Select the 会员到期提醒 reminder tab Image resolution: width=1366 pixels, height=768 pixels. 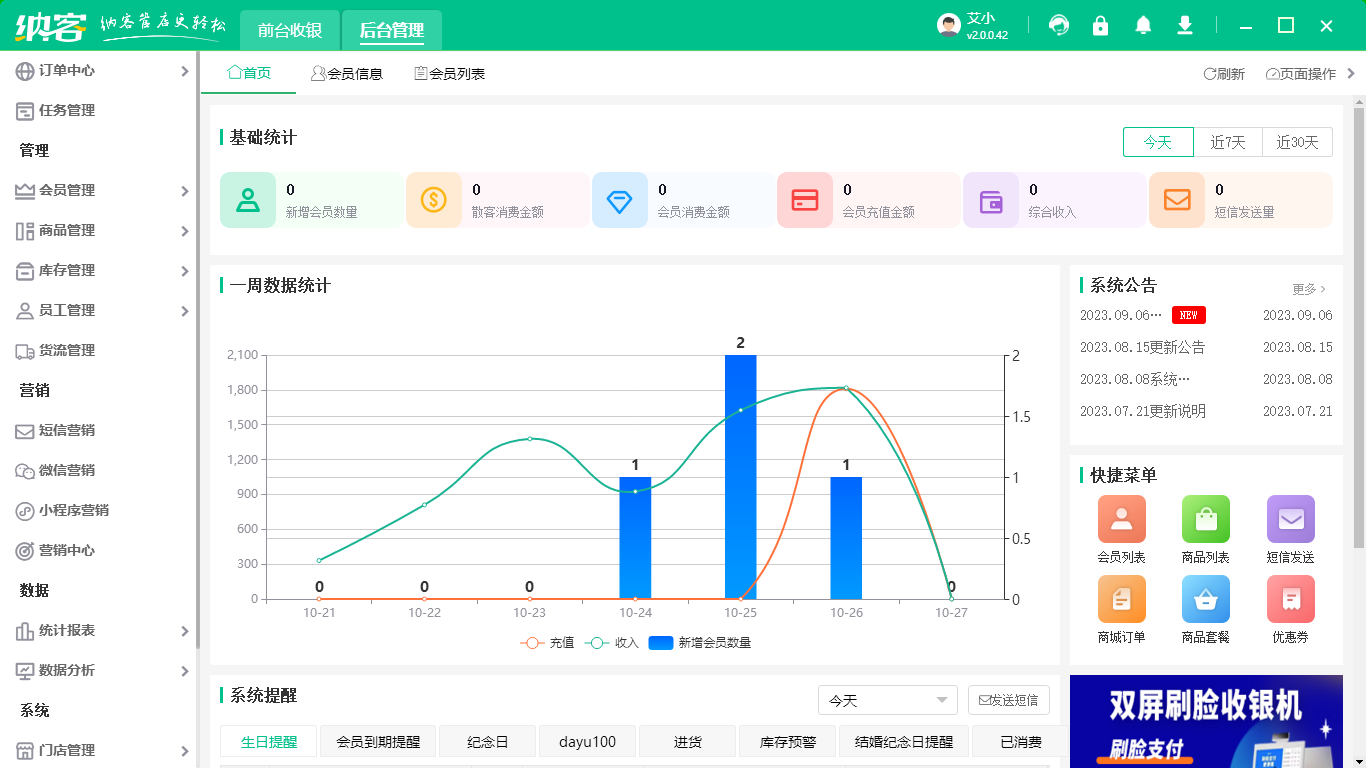click(x=378, y=742)
